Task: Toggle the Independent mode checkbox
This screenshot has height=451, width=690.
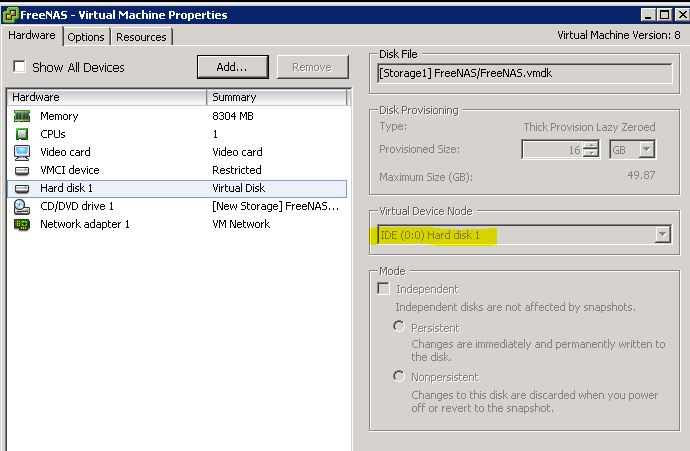Action: [x=383, y=289]
